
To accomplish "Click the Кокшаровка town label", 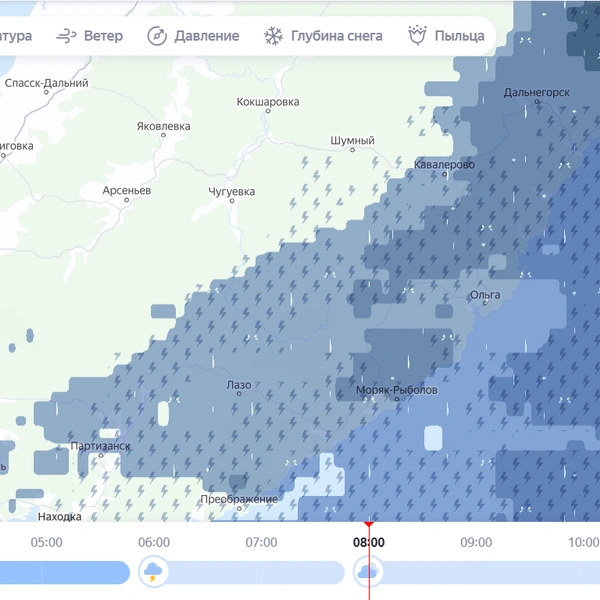I will point(268,102).
